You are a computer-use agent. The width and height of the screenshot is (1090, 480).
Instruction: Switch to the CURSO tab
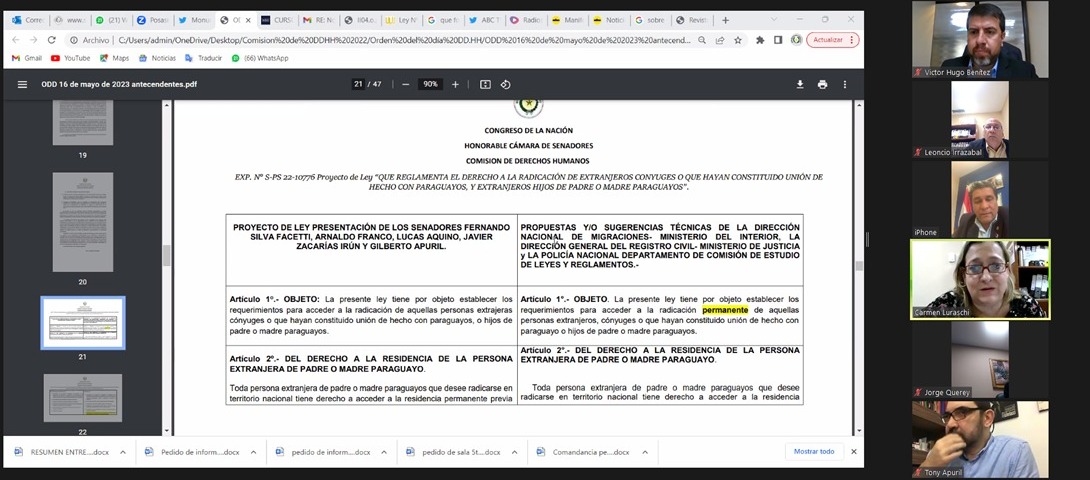tap(277, 20)
